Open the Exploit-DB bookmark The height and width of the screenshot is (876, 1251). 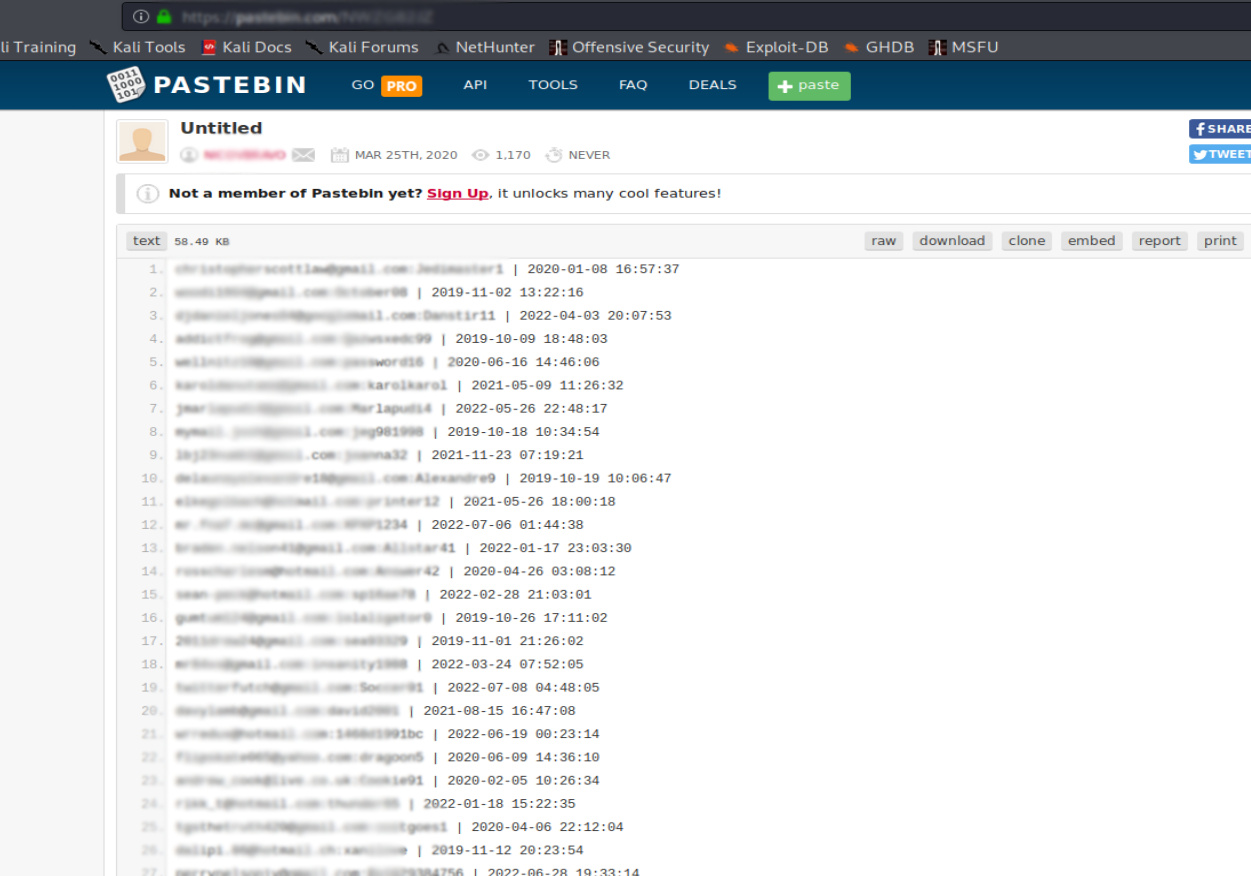[x=776, y=47]
